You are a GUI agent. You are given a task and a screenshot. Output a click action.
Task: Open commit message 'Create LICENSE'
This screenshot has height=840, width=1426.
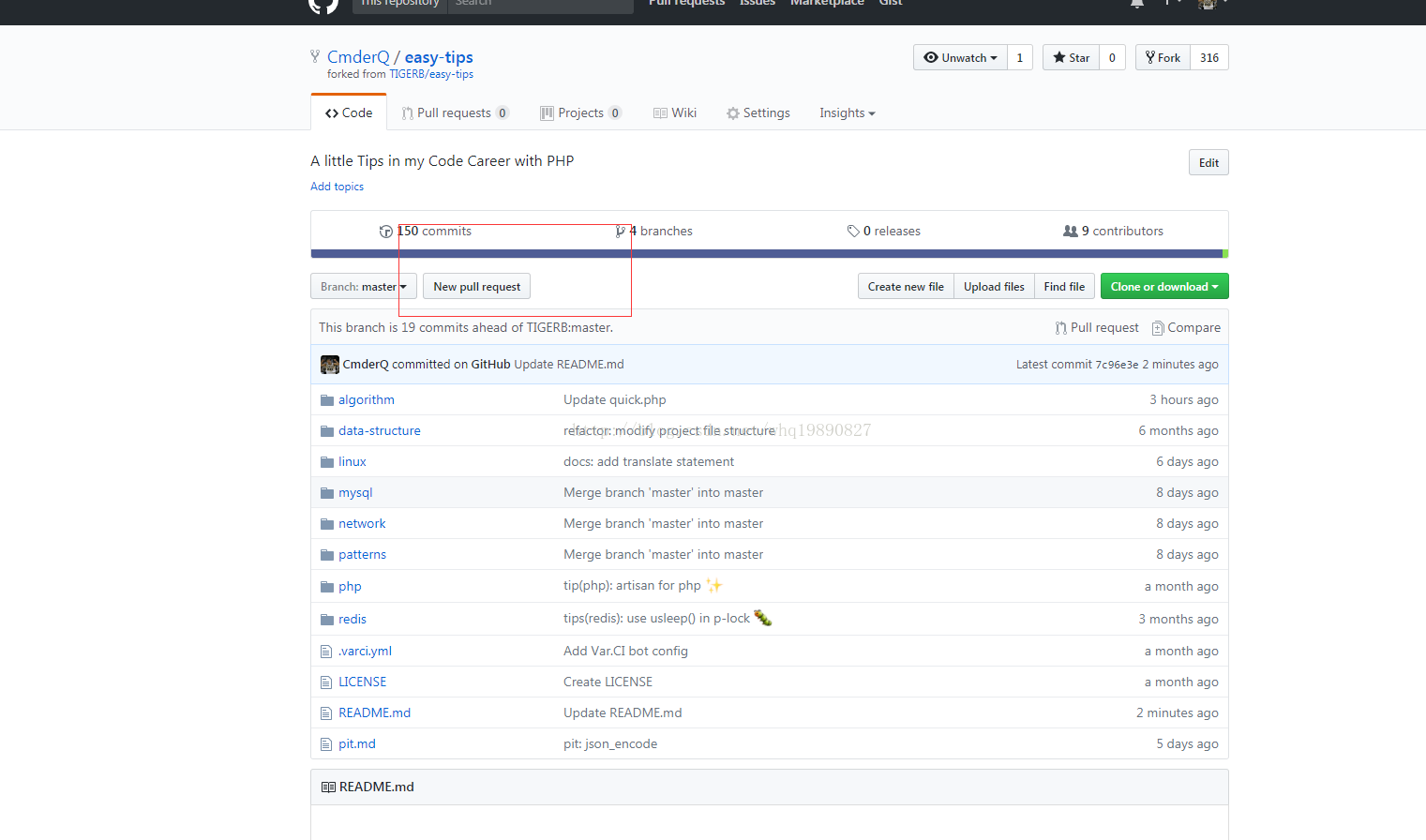pyautogui.click(x=608, y=682)
